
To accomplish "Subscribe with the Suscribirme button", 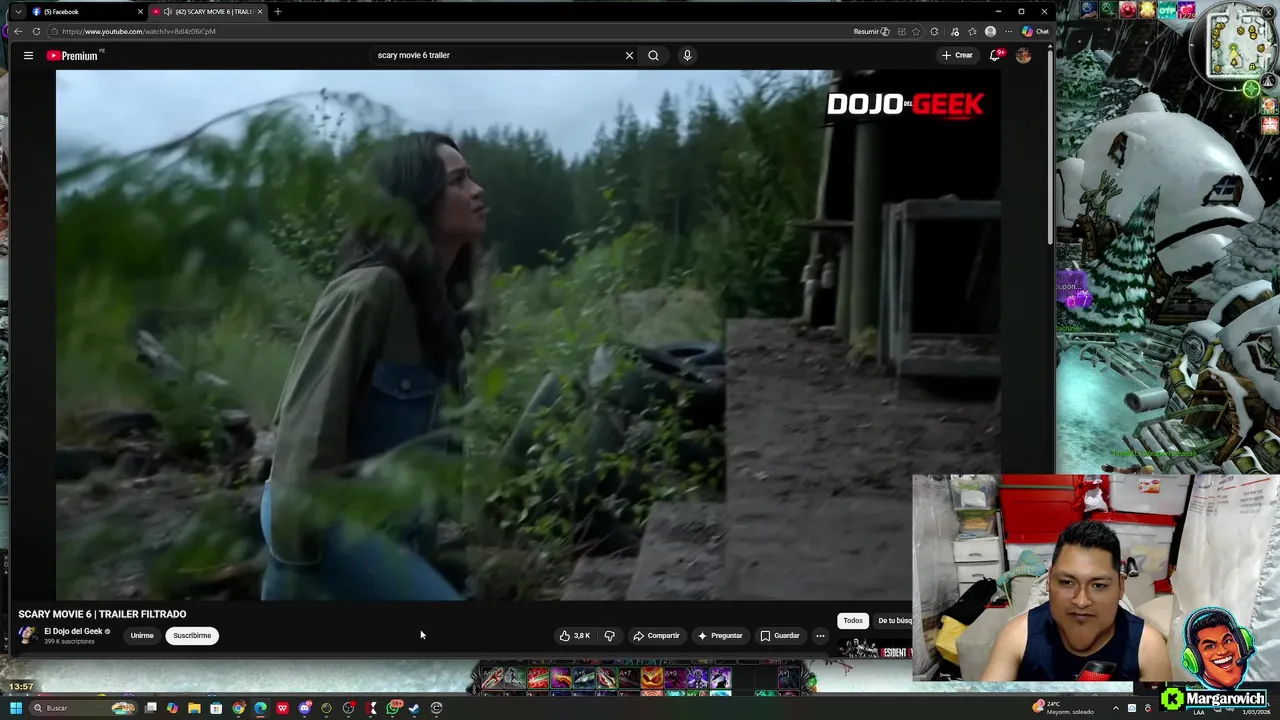I will point(192,636).
